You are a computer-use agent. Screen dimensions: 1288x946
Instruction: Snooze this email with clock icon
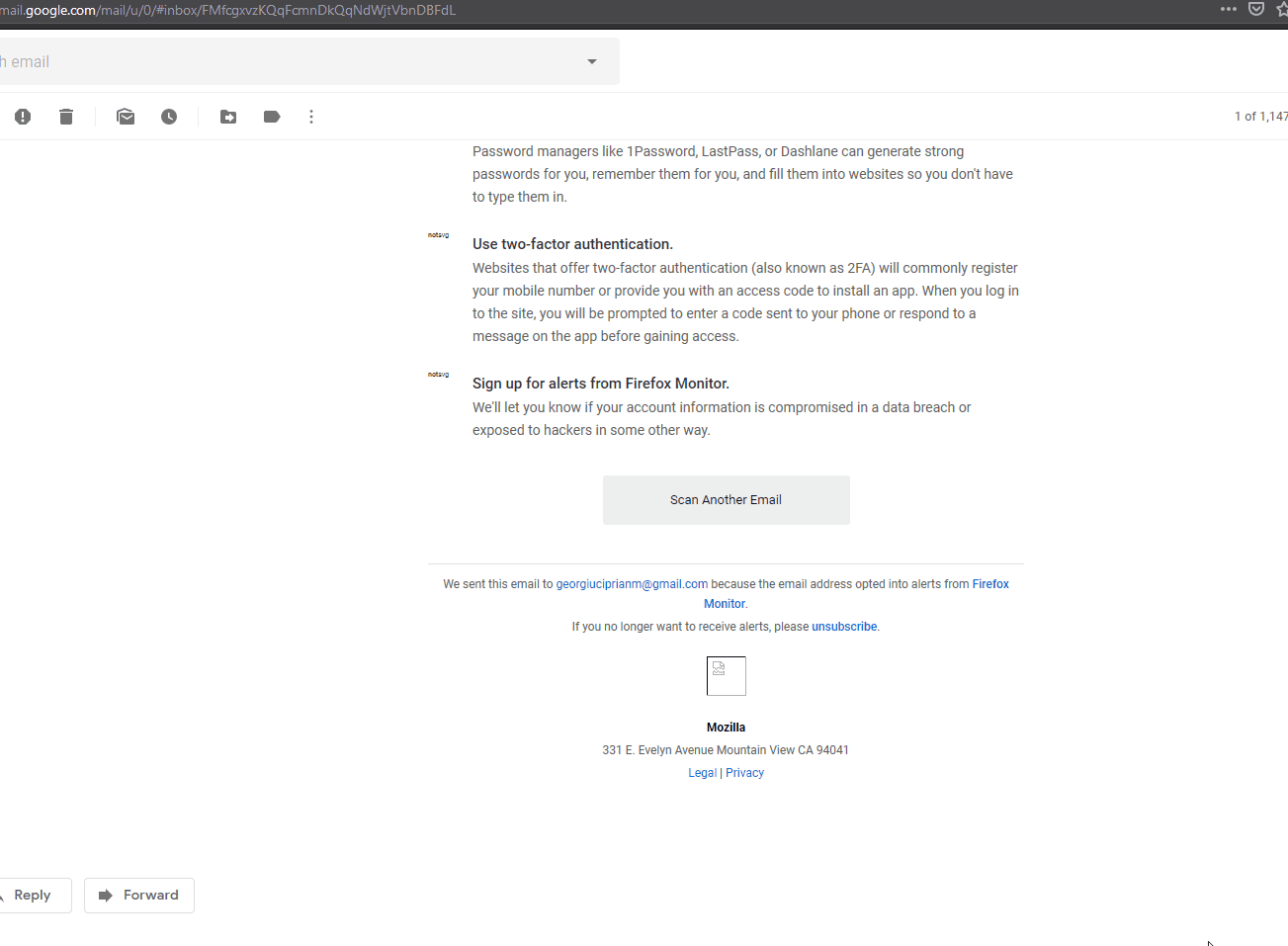tap(169, 117)
